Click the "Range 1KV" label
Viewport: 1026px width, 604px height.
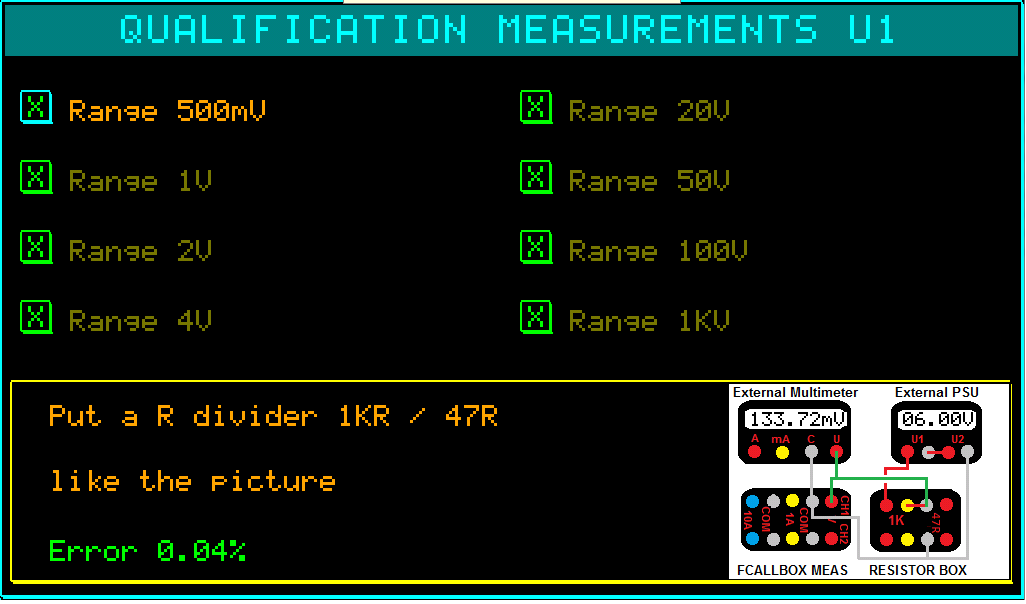click(x=648, y=321)
